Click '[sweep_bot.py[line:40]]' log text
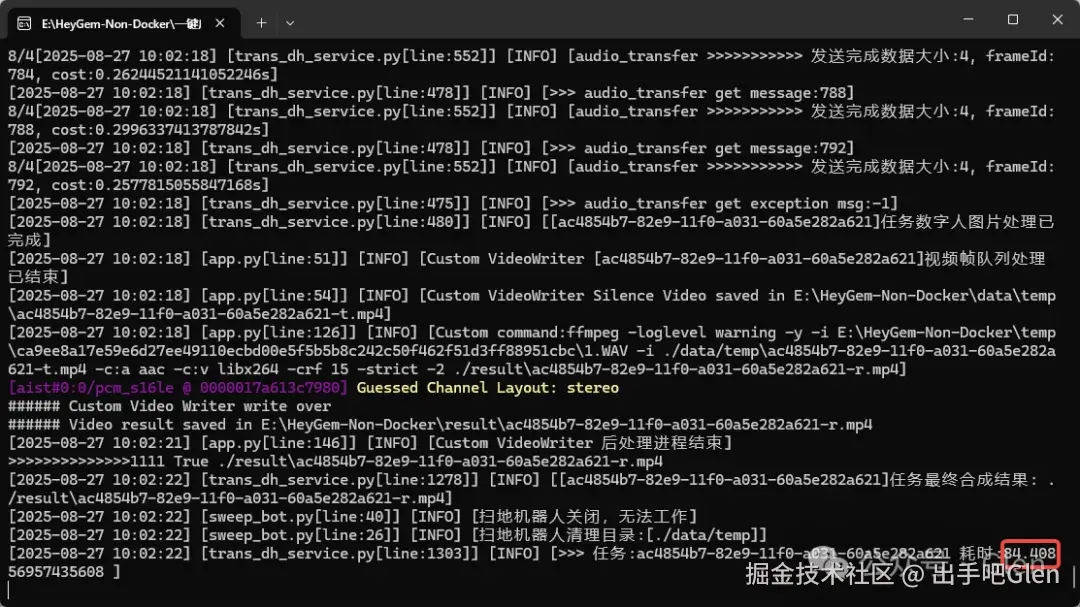 pos(300,517)
